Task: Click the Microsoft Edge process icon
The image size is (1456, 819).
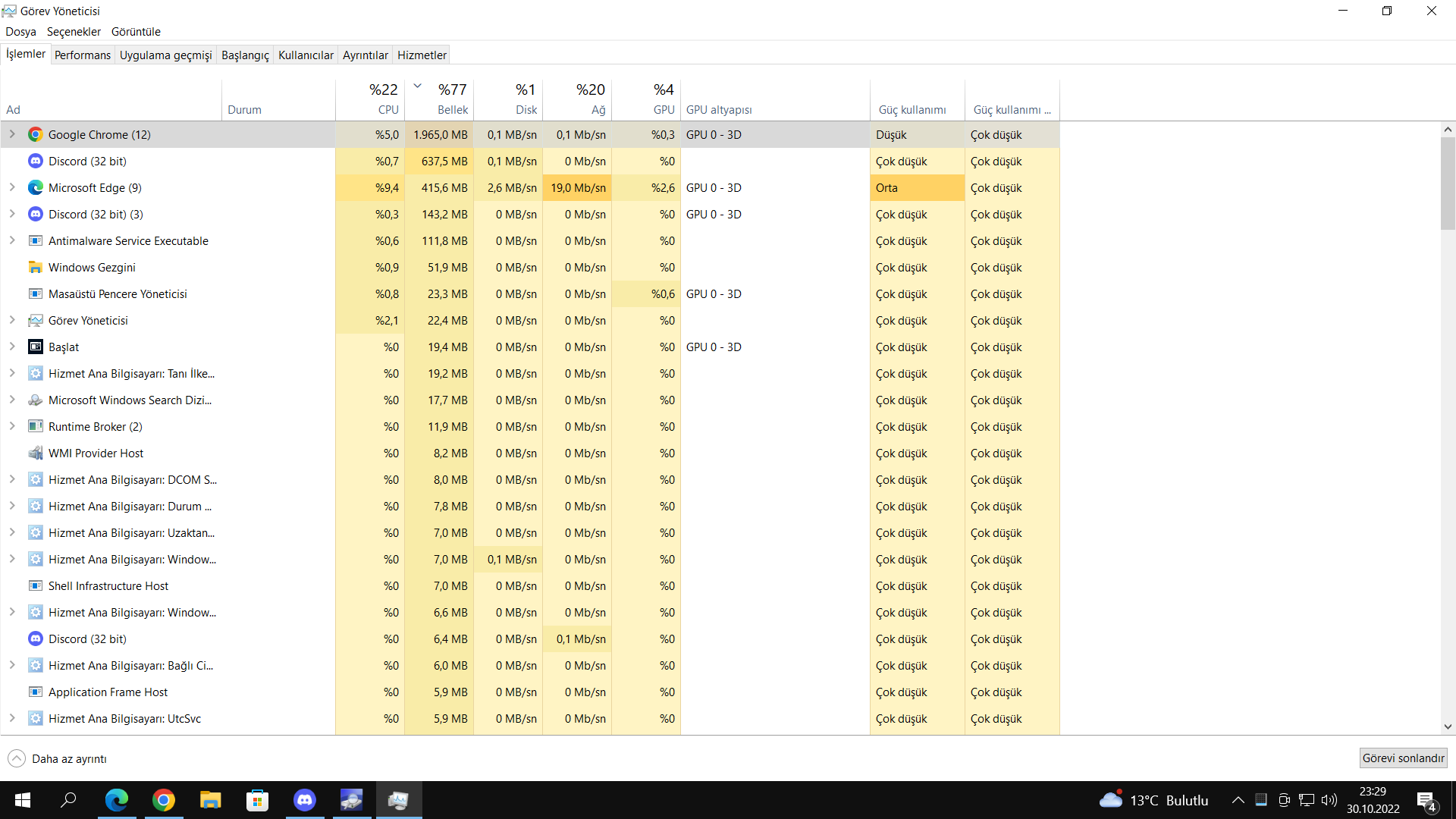Action: 35,188
